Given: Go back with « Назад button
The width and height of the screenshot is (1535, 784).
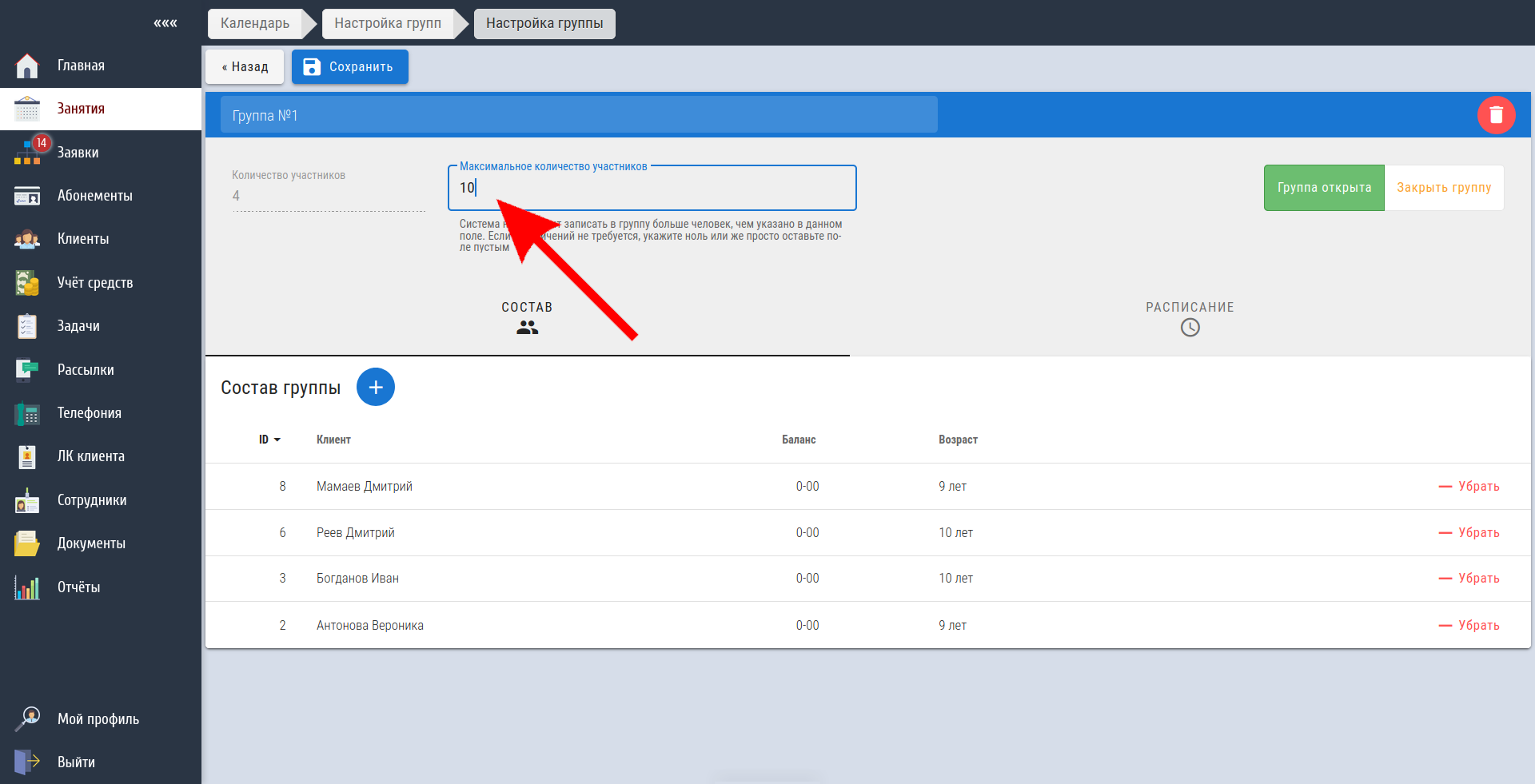Looking at the screenshot, I should pos(245,67).
